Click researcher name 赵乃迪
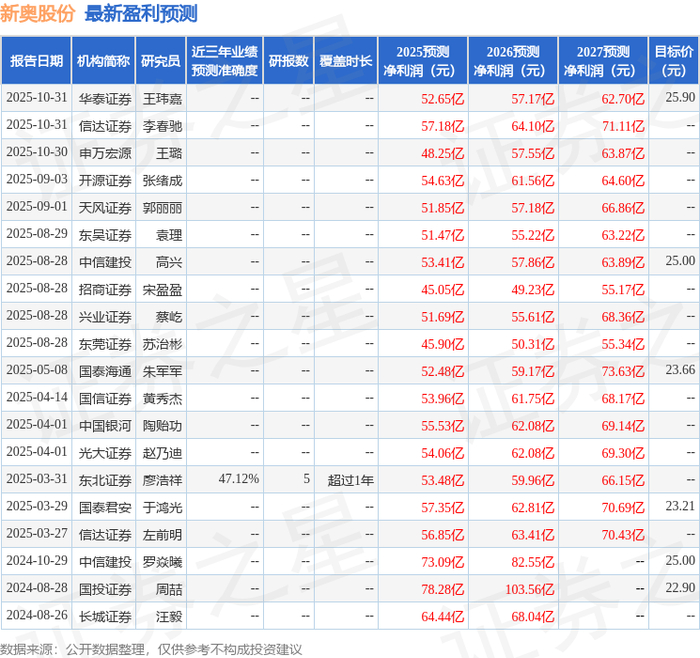The height and width of the screenshot is (658, 700). [162, 453]
